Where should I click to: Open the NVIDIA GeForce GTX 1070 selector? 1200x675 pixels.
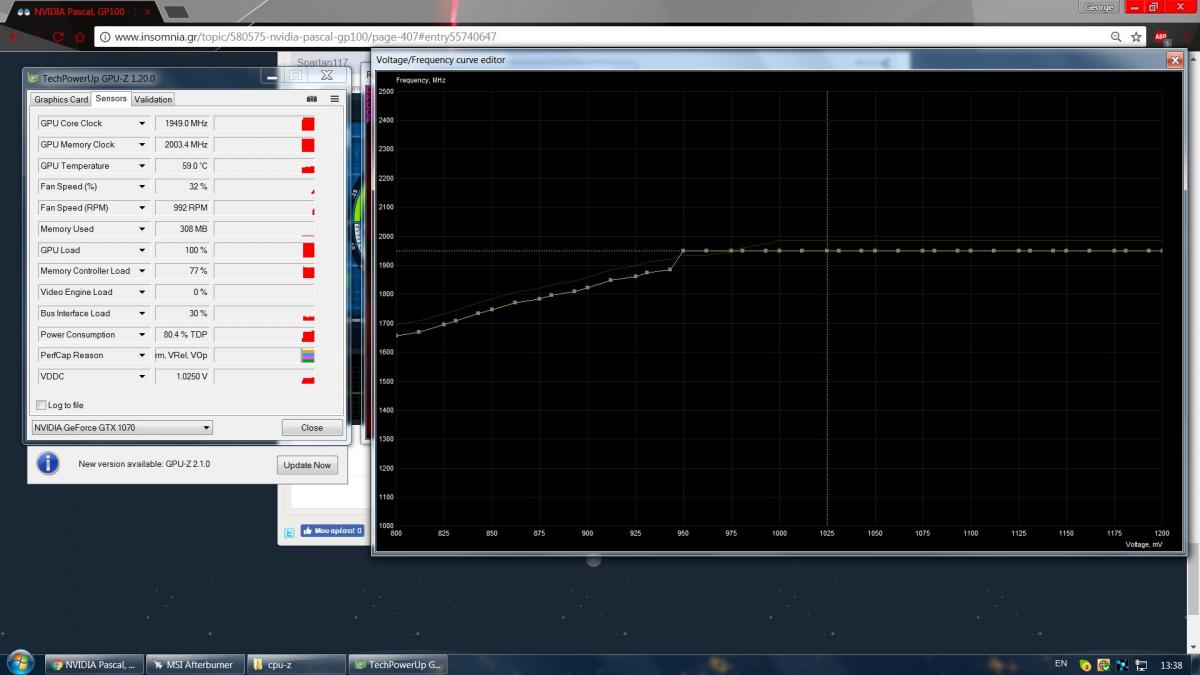122,427
